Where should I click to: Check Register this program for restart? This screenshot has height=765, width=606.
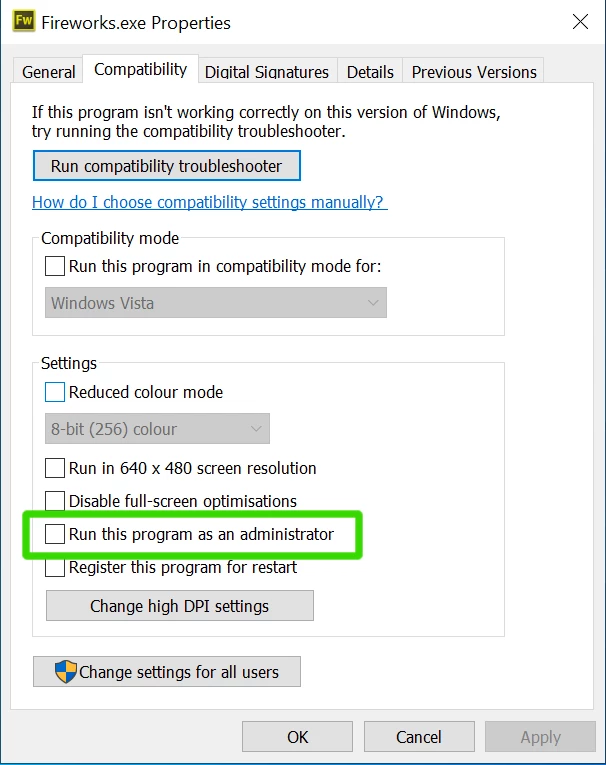pos(55,567)
